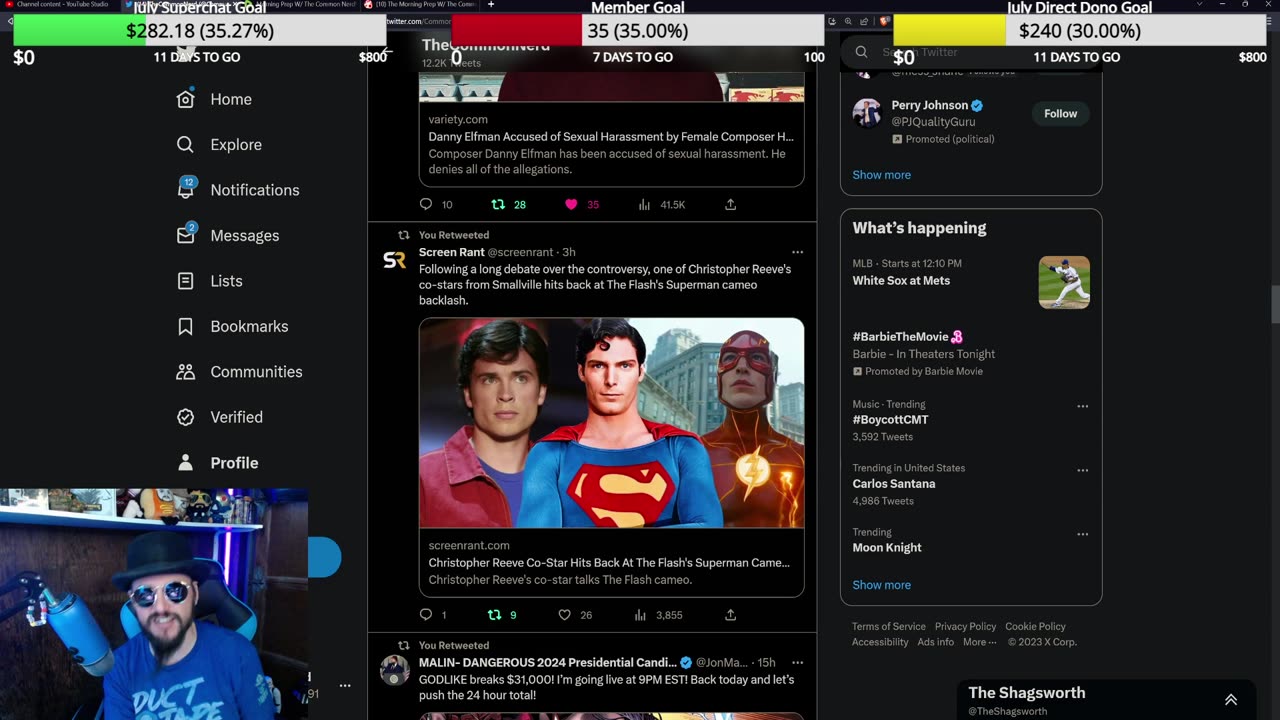
Task: Open the variety.com Danny Elfman article link
Action: point(611,145)
